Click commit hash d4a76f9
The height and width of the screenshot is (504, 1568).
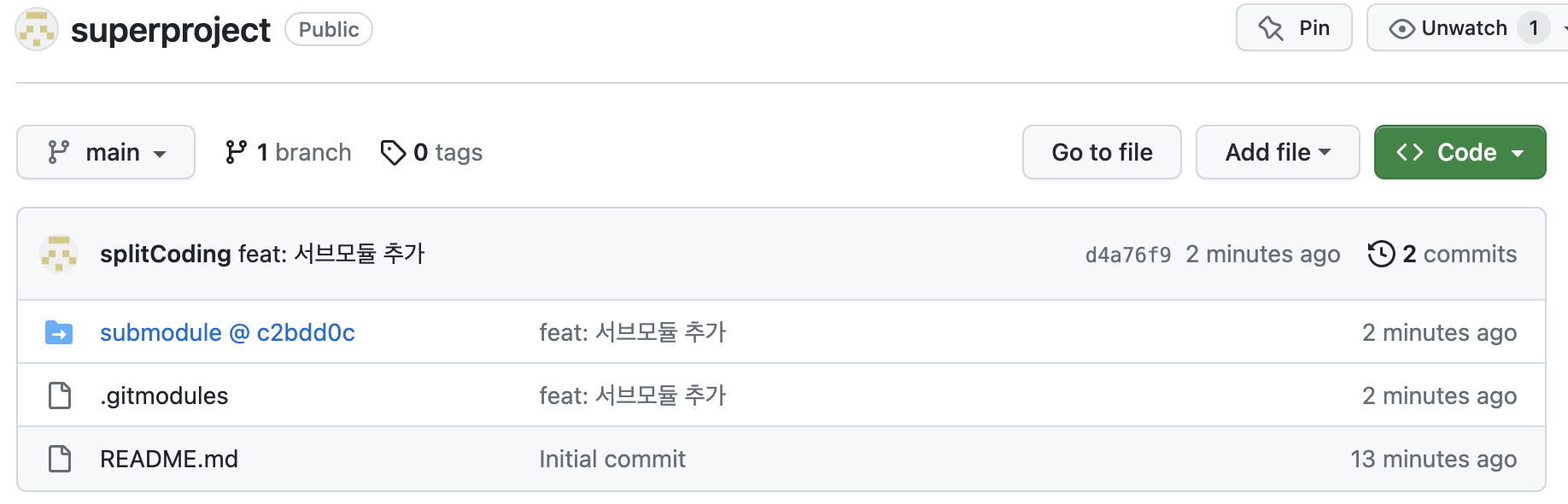point(1128,255)
